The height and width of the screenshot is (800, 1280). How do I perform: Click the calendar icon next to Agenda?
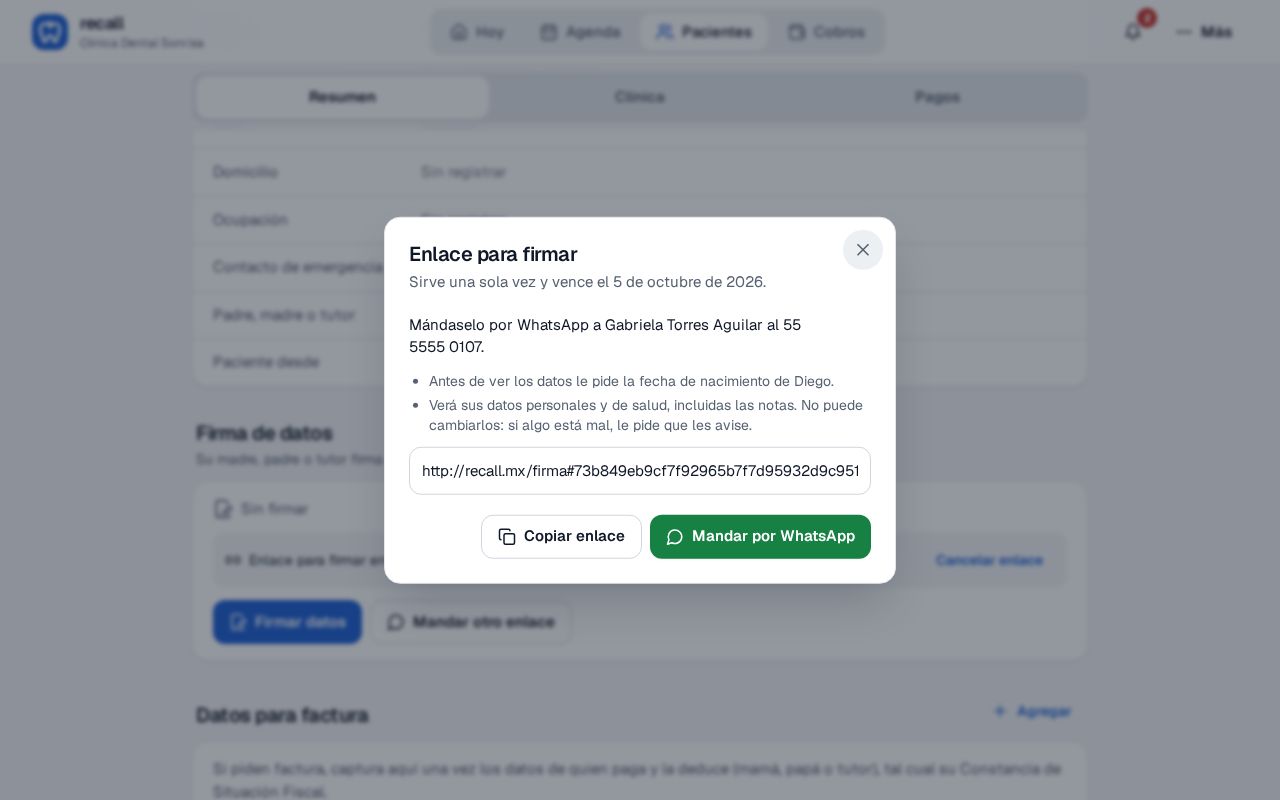coord(549,32)
